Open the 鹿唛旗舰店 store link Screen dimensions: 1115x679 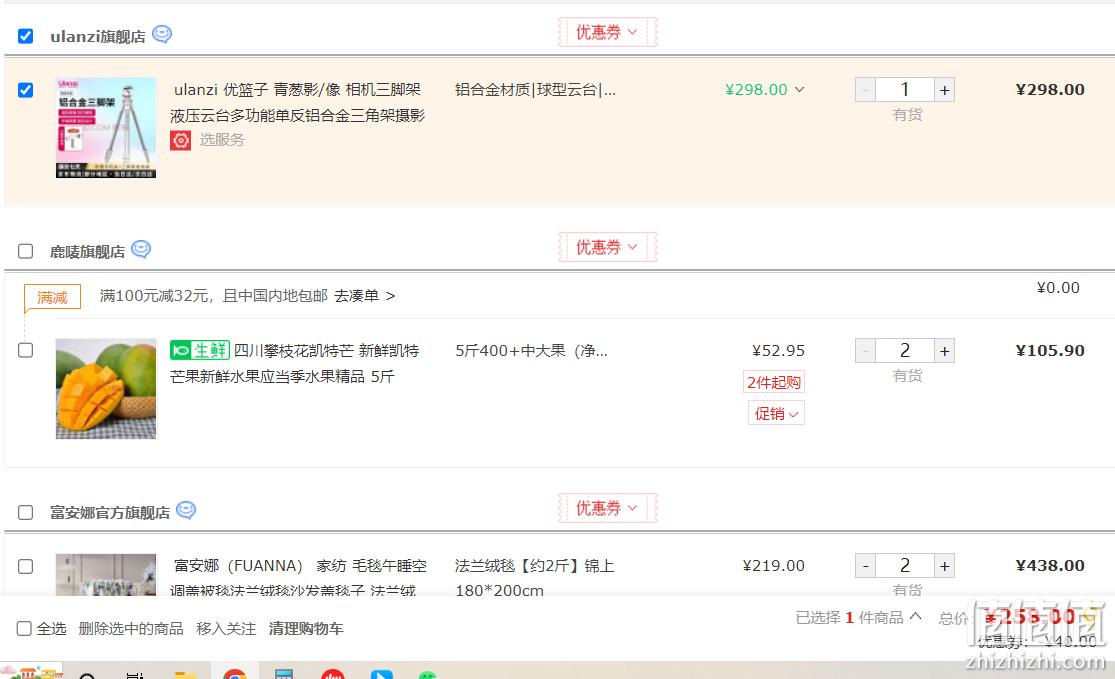(x=87, y=252)
